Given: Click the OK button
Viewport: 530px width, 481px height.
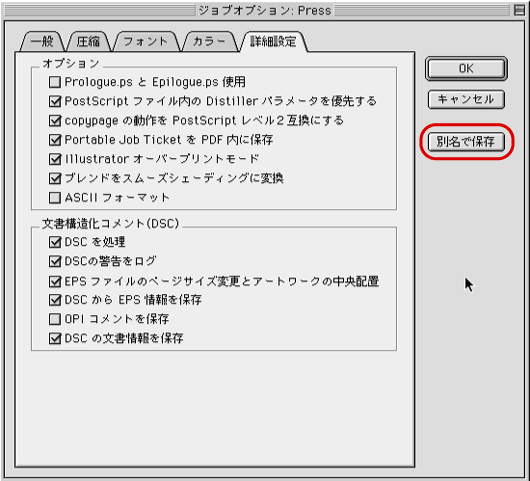Looking at the screenshot, I should tap(466, 69).
